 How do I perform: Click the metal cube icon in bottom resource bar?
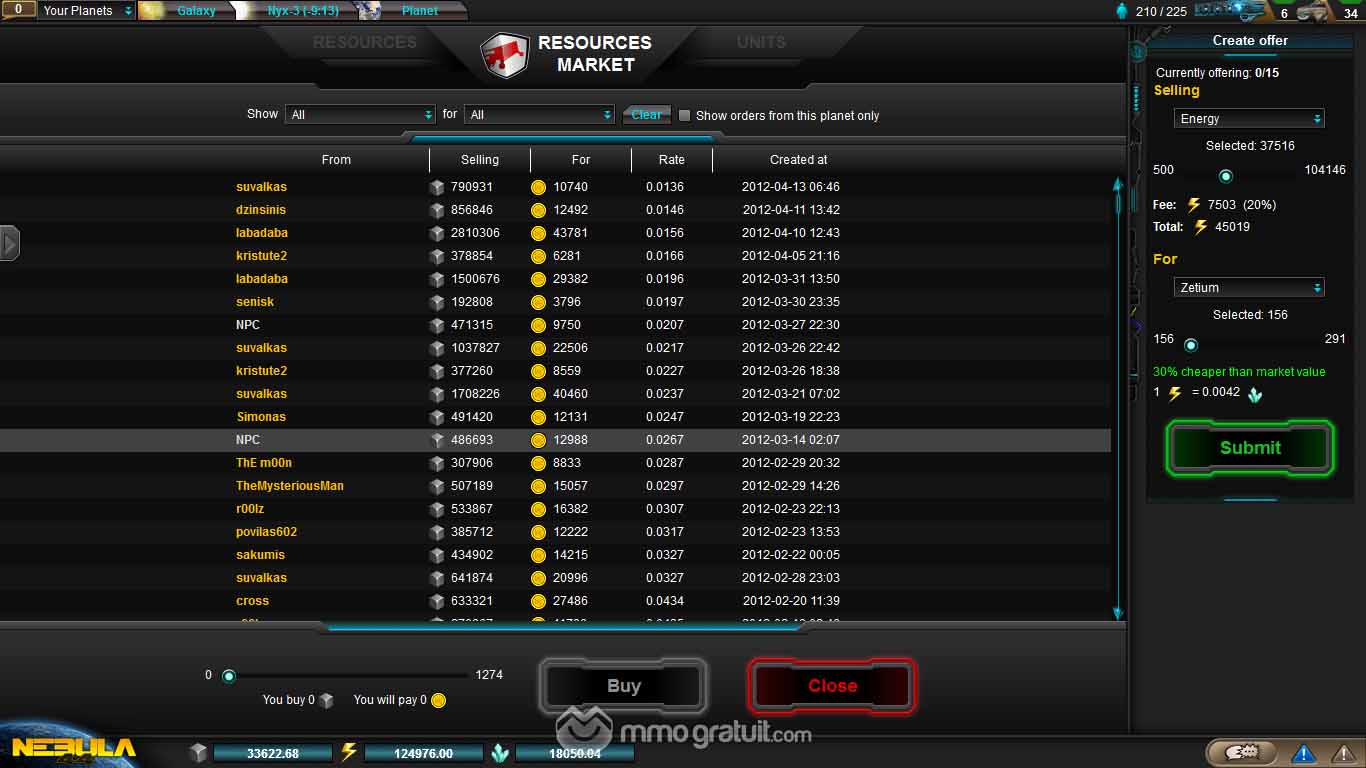click(198, 753)
